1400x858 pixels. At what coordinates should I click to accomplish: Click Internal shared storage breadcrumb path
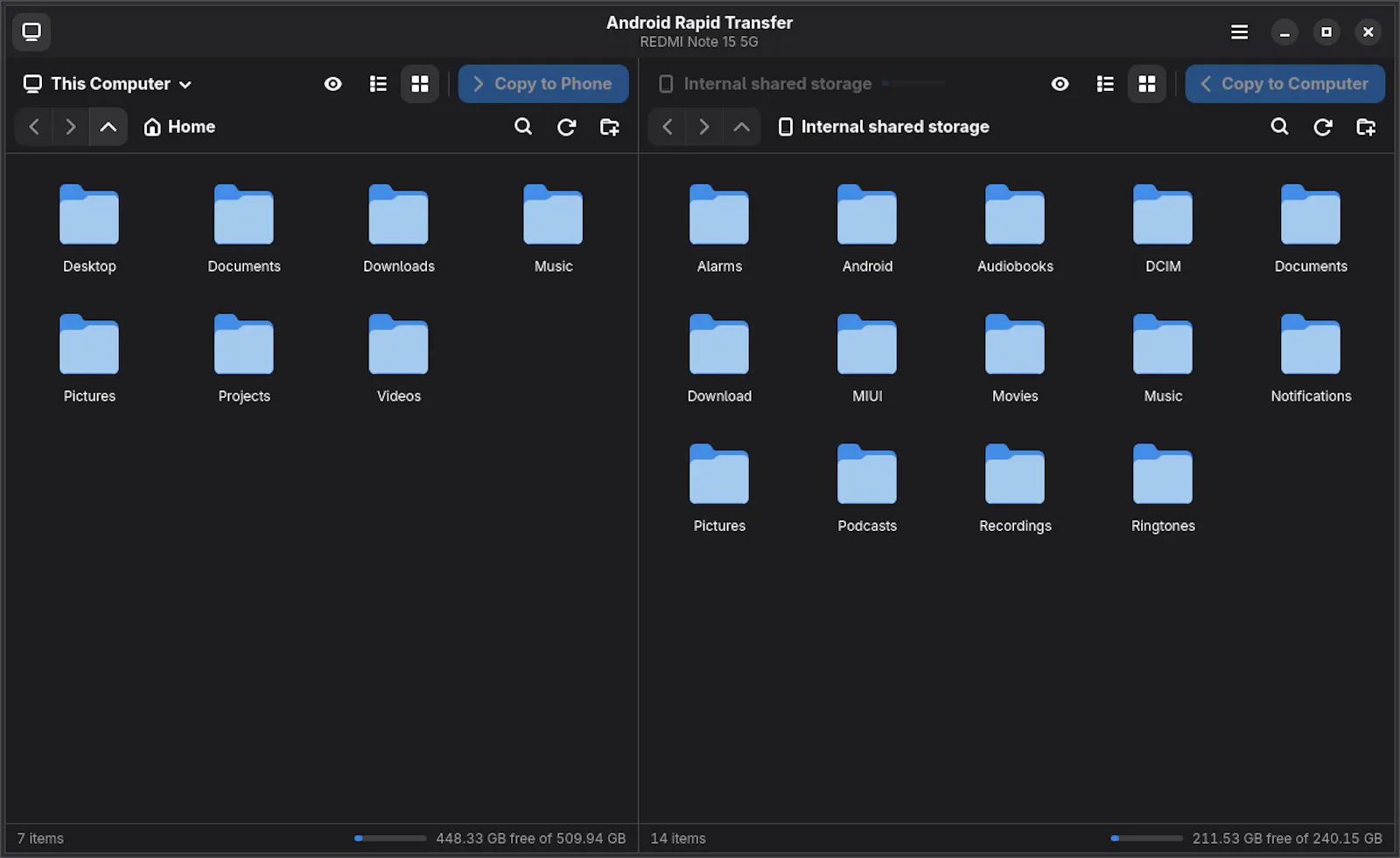(x=884, y=127)
